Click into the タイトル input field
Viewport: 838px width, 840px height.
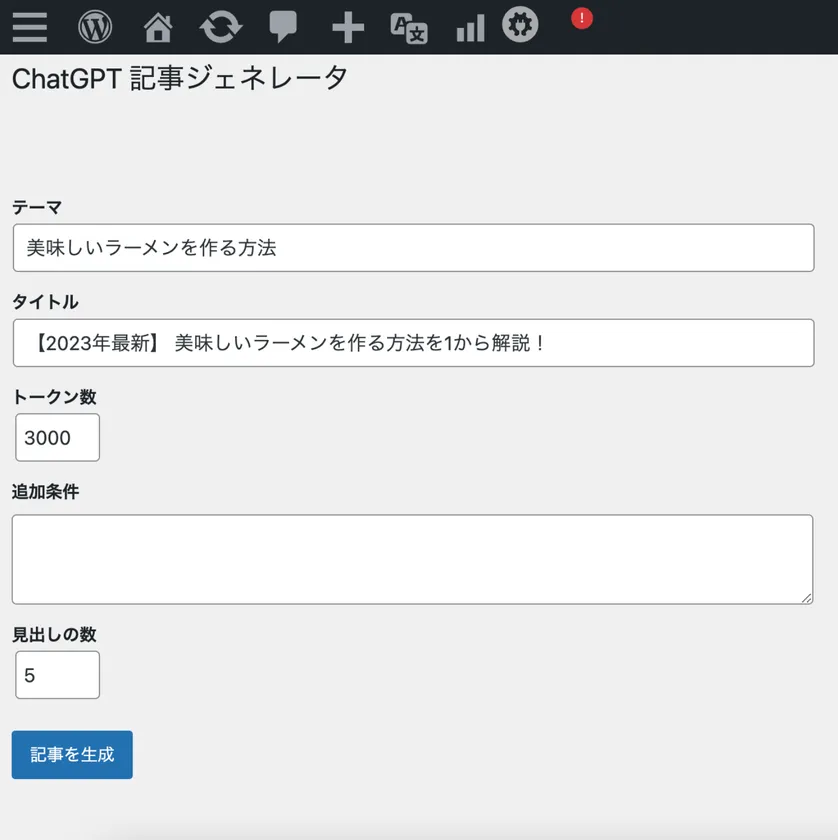coord(413,343)
